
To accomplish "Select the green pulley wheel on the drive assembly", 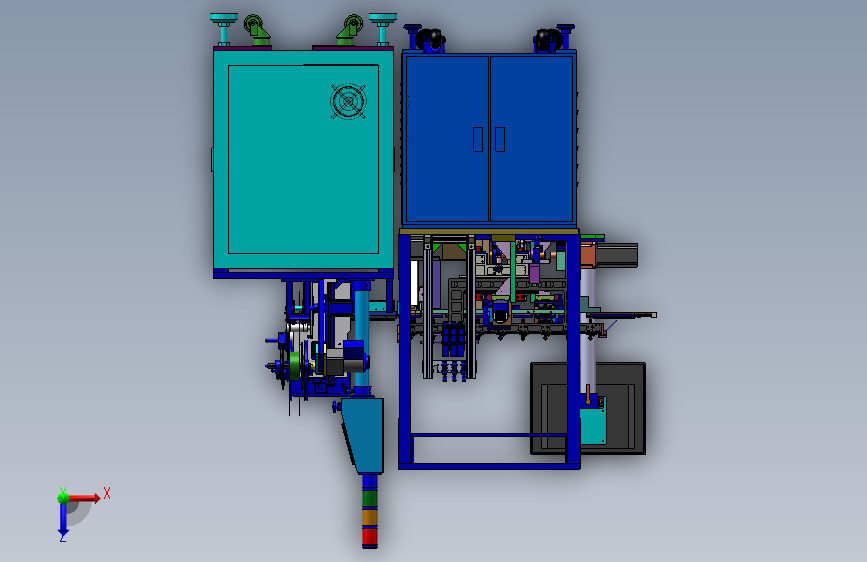I will click(294, 365).
